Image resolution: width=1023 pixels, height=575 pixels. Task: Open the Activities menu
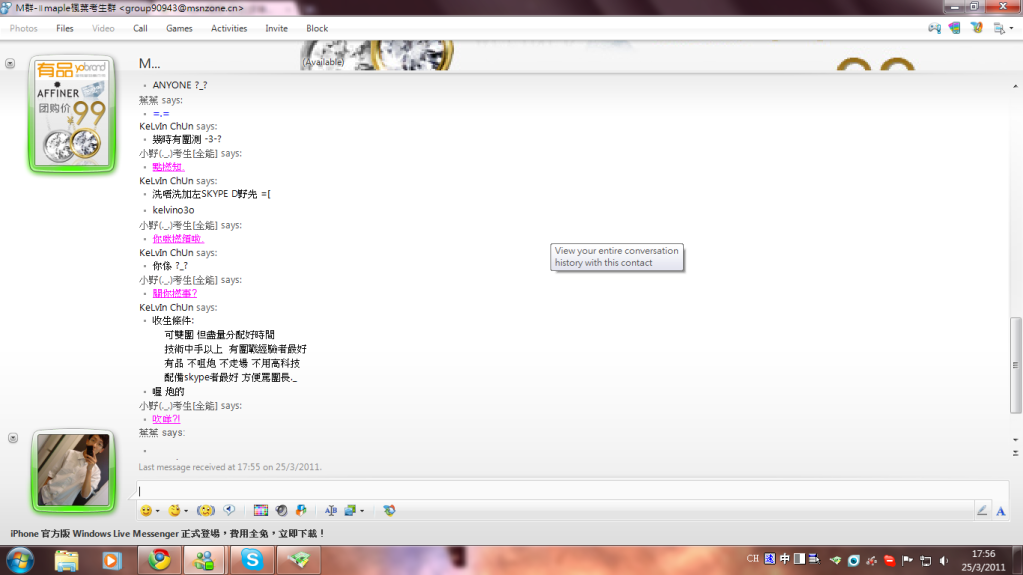[x=229, y=28]
